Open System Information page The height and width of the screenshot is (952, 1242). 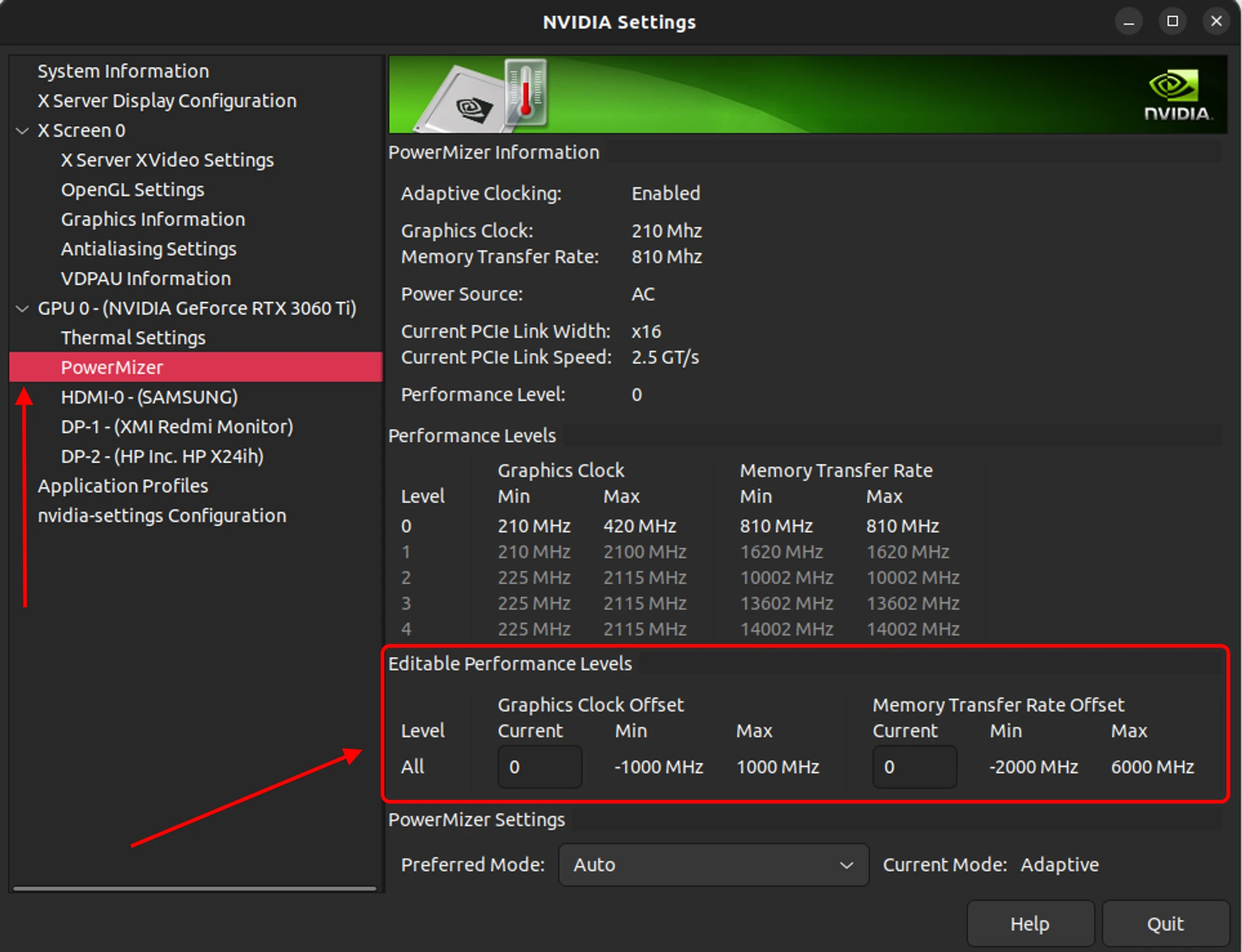pos(123,71)
